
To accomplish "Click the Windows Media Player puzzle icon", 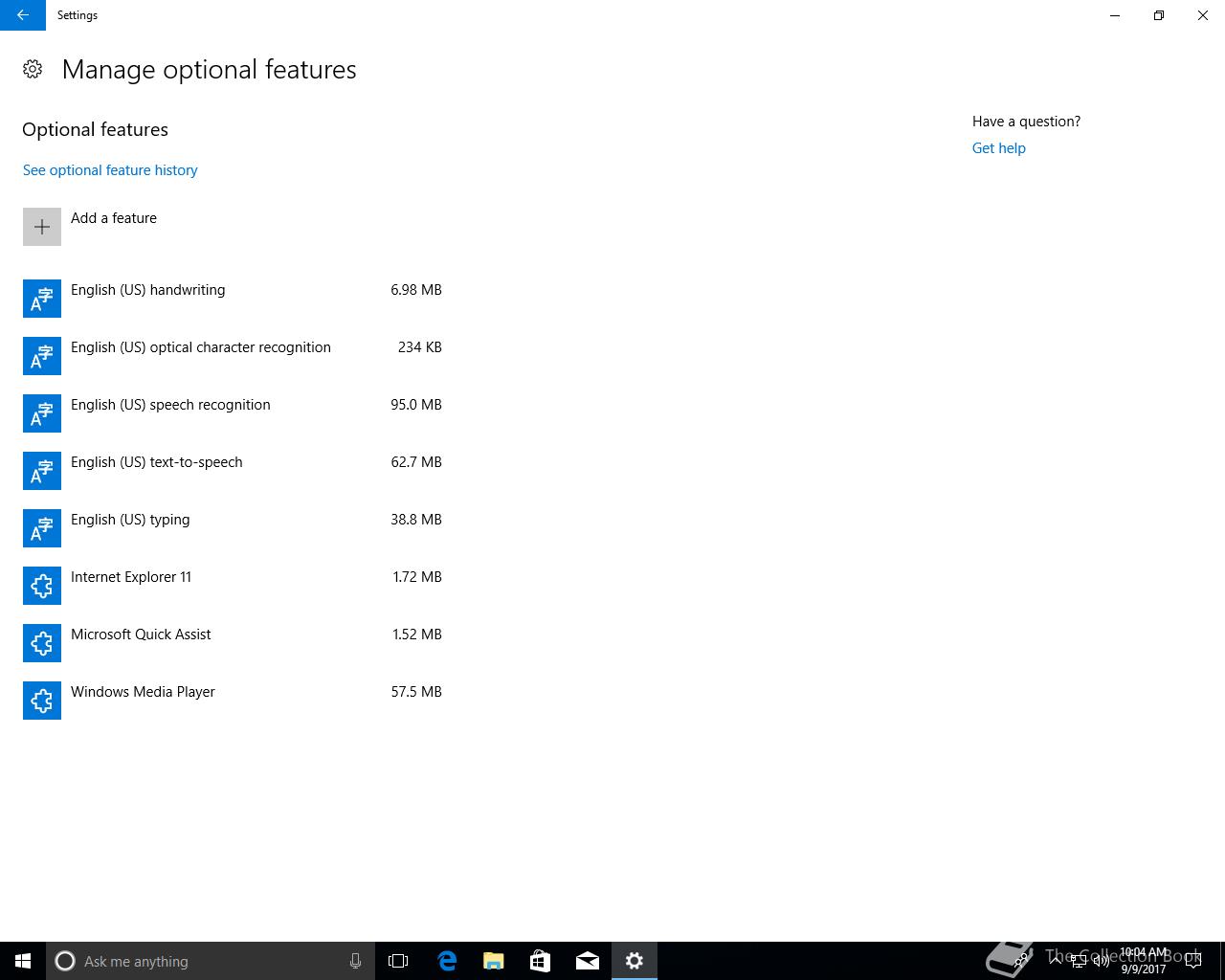I will click(42, 701).
